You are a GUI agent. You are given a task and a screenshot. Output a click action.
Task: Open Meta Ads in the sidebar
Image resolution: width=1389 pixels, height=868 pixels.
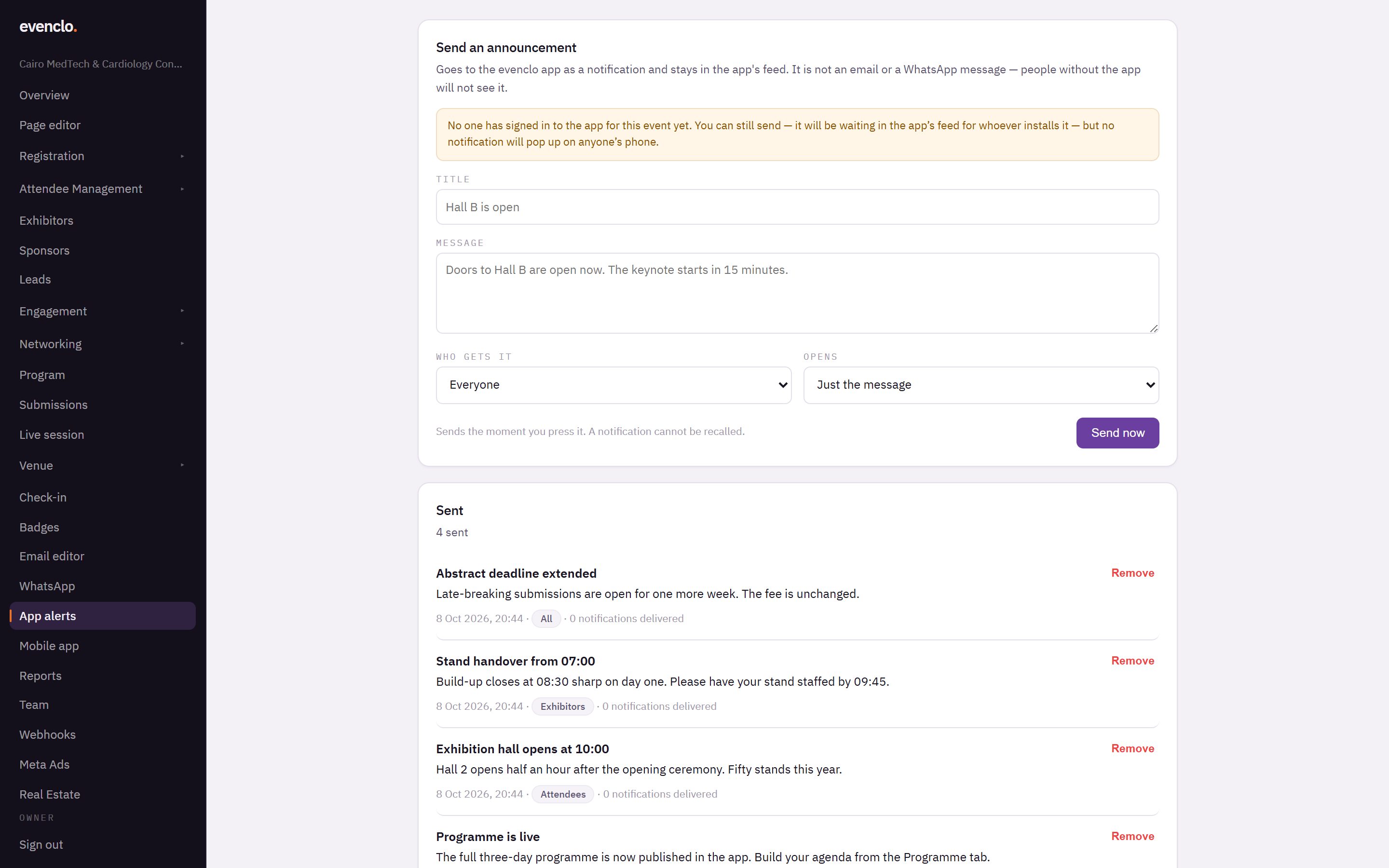pyautogui.click(x=102, y=765)
